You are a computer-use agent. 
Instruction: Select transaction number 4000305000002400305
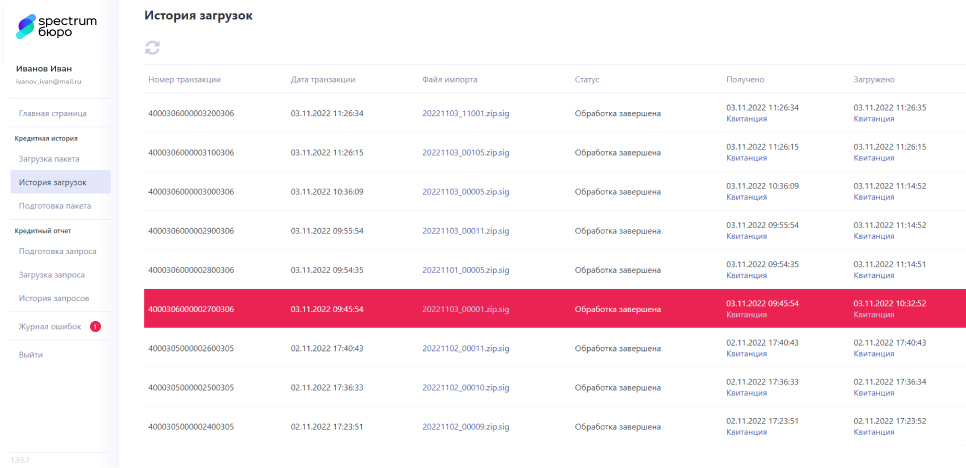coord(191,427)
